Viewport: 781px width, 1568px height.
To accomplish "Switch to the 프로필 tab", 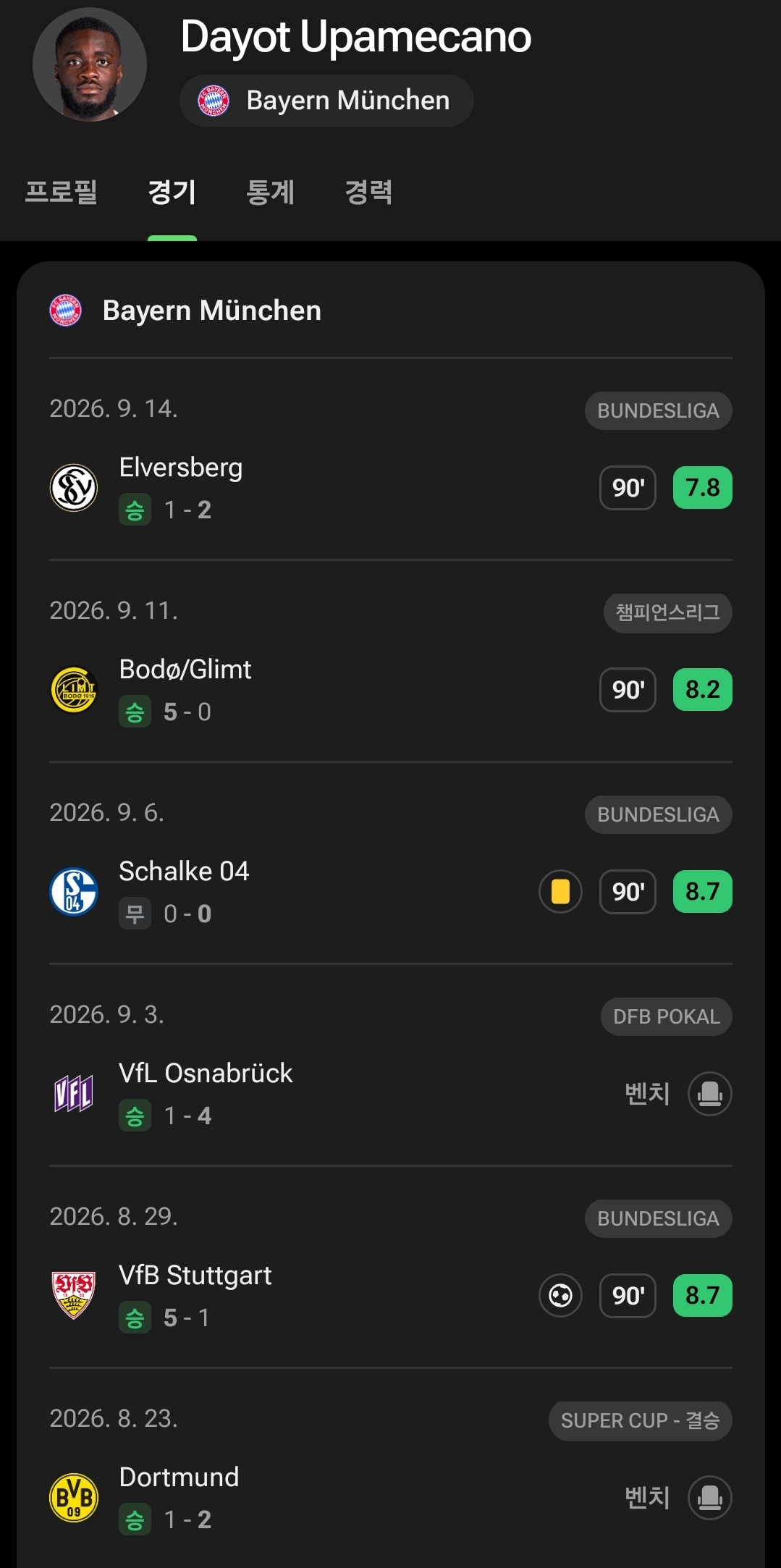I will [x=62, y=192].
